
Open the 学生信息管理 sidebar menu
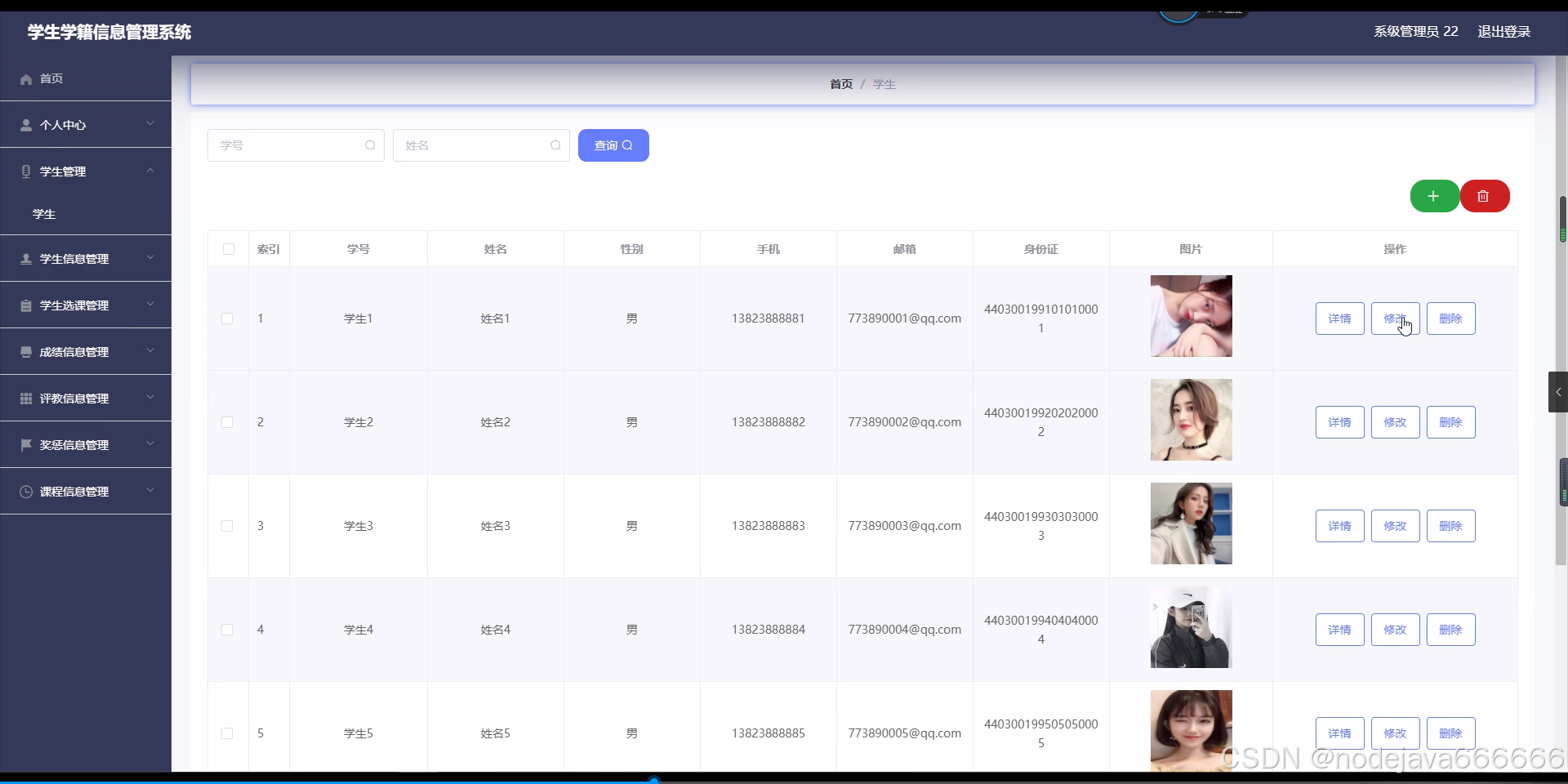point(86,259)
